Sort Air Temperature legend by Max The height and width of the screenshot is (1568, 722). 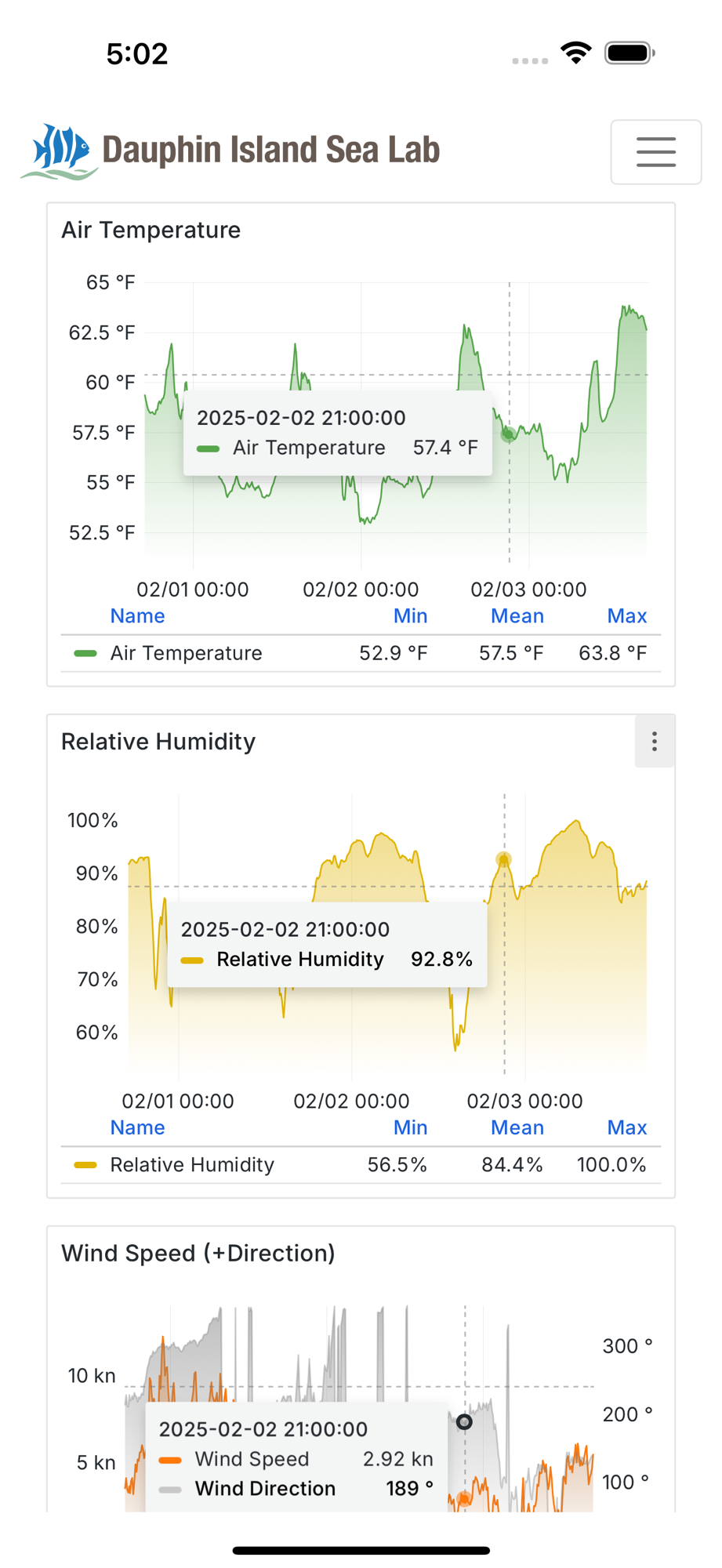pyautogui.click(x=627, y=616)
